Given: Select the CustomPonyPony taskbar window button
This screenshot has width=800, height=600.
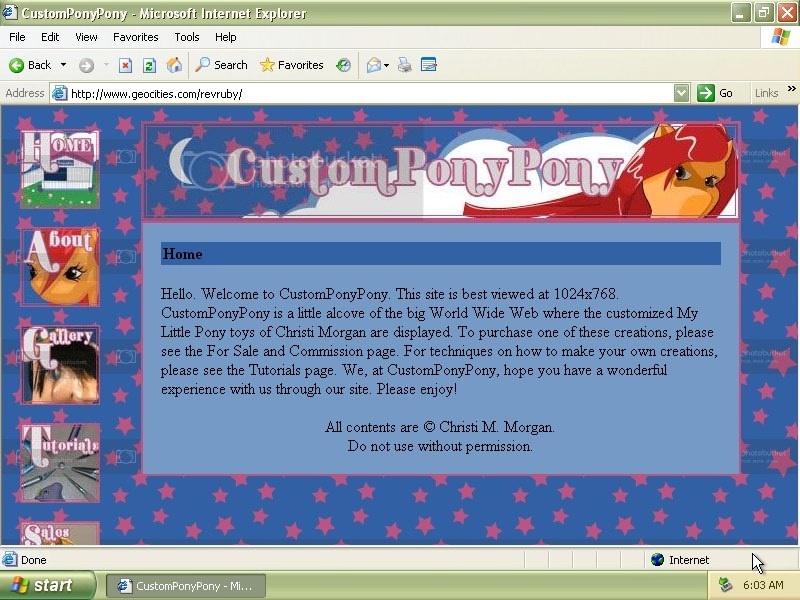Looking at the screenshot, I should click(186, 586).
